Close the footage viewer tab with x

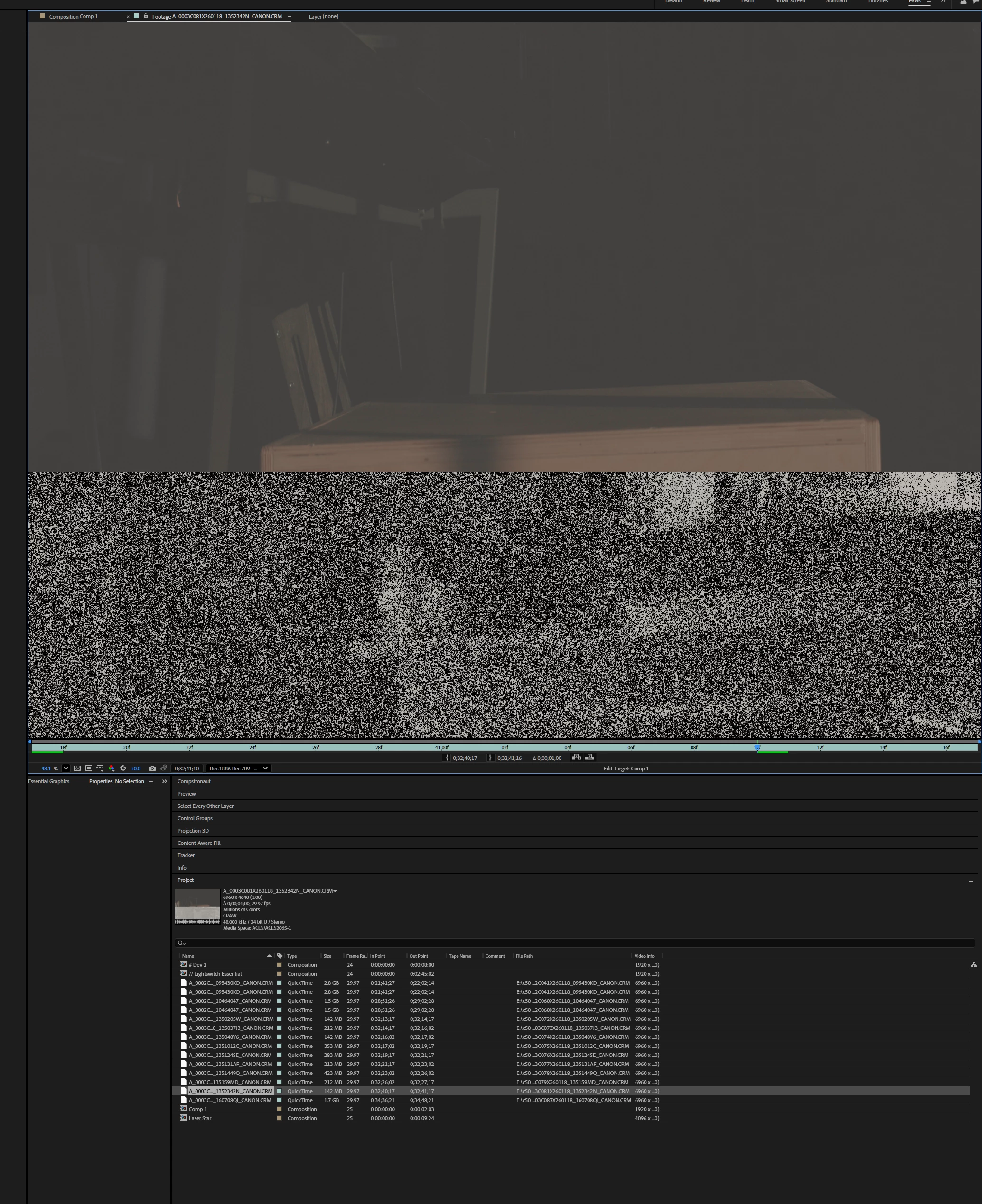tap(128, 17)
